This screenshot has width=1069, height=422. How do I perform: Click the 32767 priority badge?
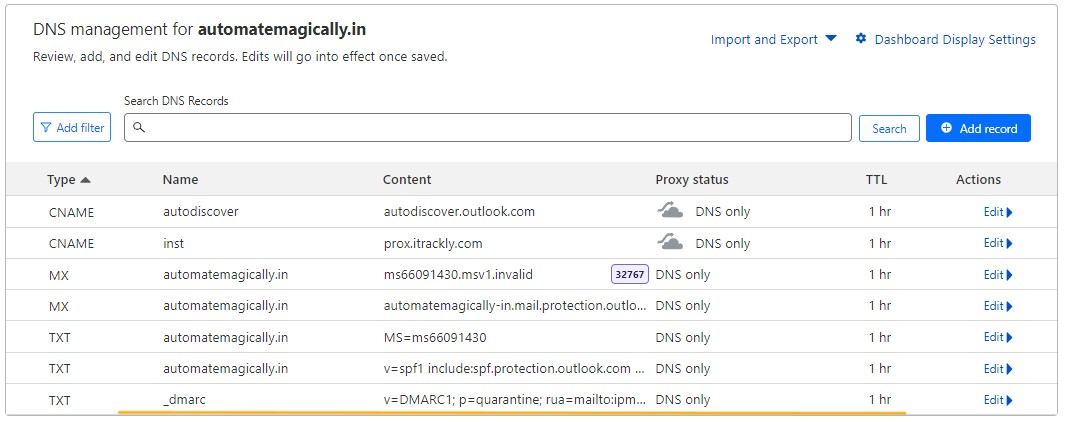coord(629,274)
